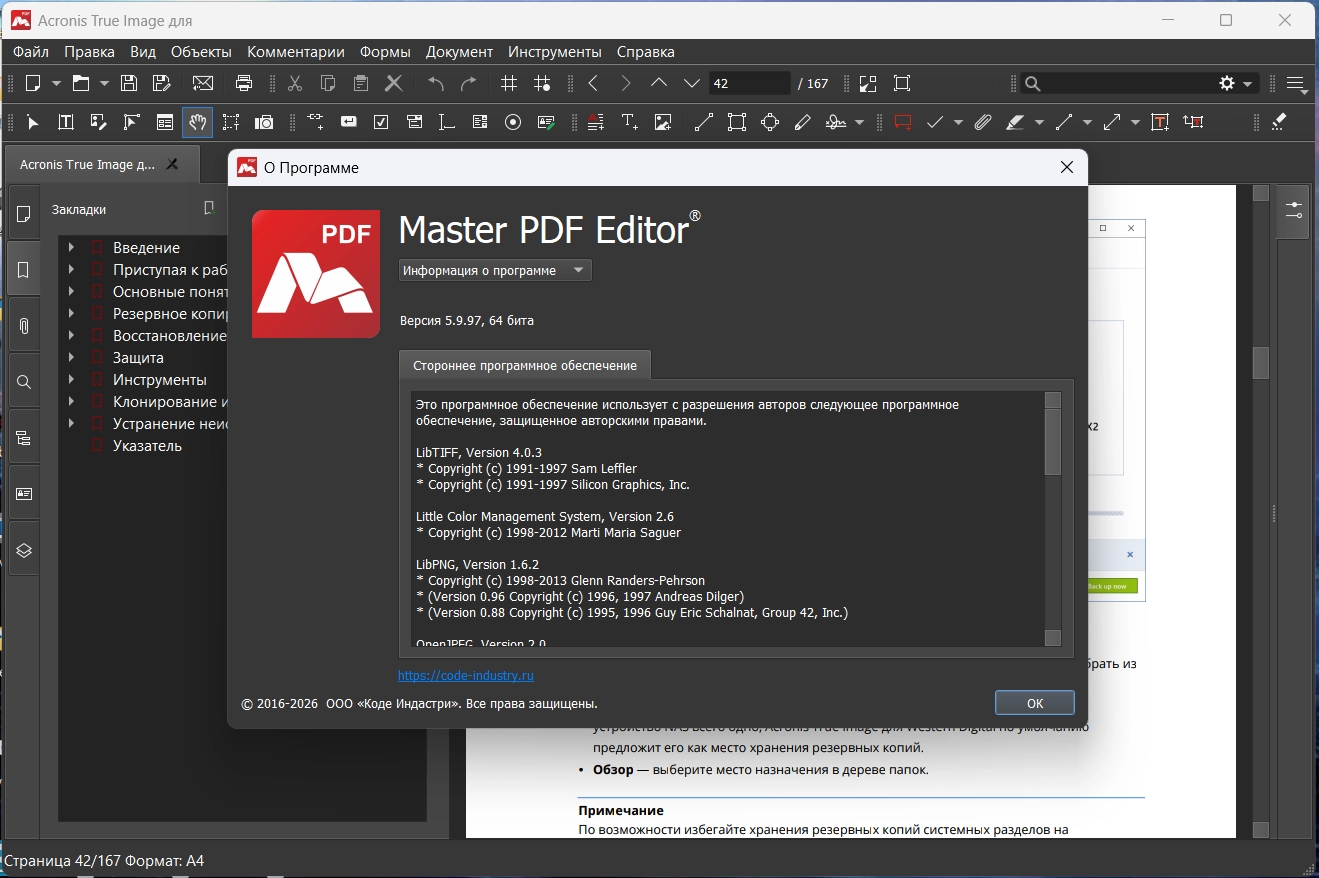Select the Edit Images tool
The image size is (1319, 878).
(99, 122)
